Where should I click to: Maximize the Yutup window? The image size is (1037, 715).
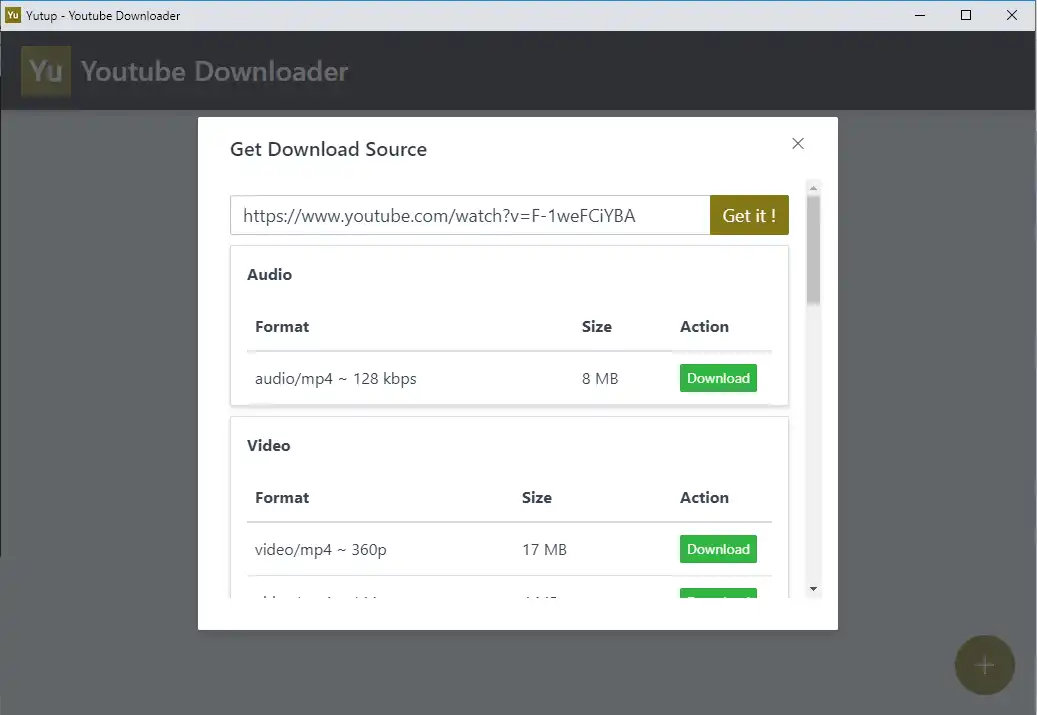pos(966,15)
